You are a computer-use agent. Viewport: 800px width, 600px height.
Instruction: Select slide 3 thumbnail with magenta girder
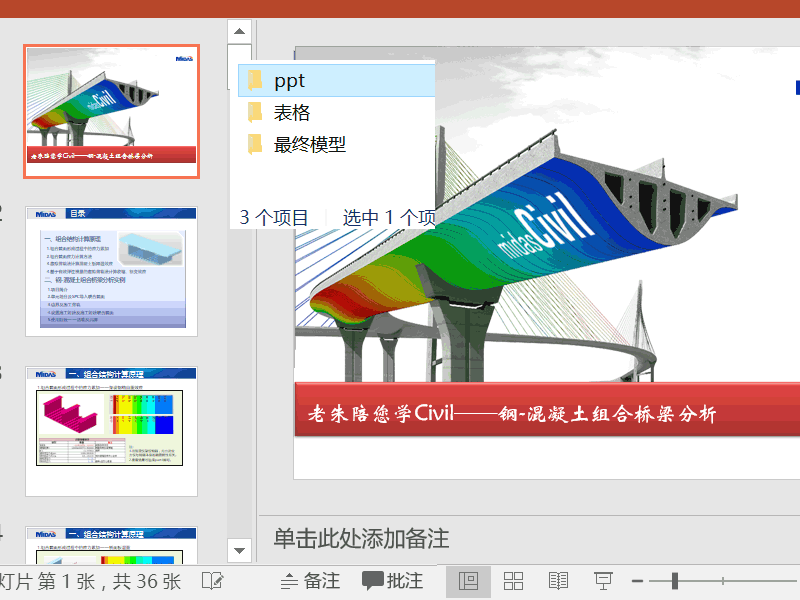tap(111, 432)
